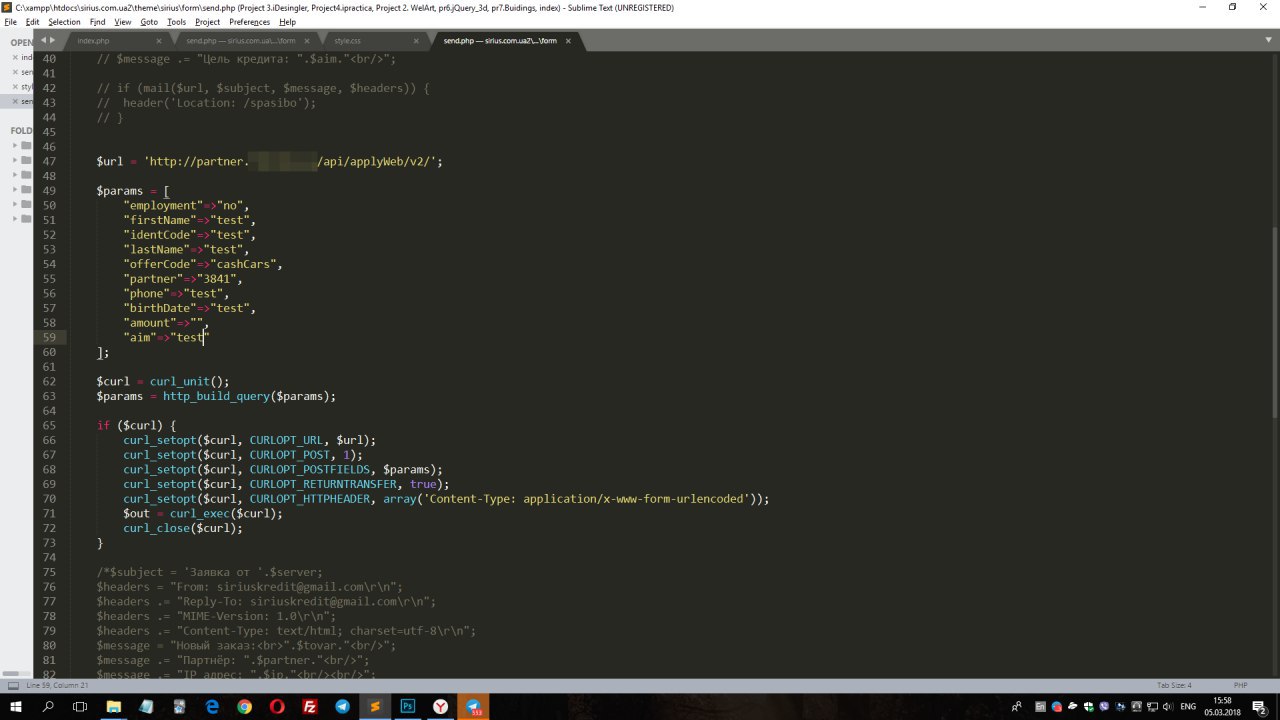Open the PHP syntax selector
The width and height of the screenshot is (1280, 720).
(1240, 685)
